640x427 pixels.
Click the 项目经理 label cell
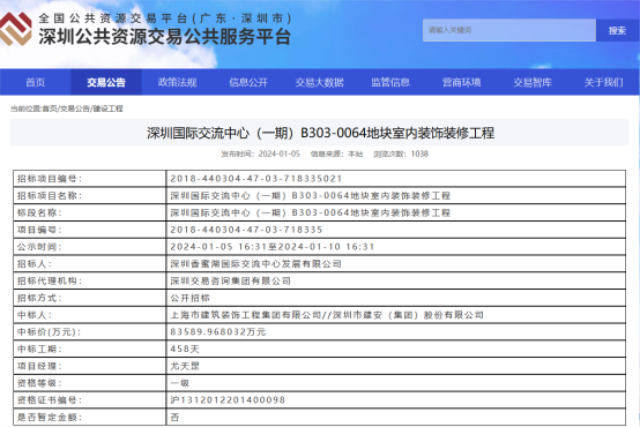point(90,366)
